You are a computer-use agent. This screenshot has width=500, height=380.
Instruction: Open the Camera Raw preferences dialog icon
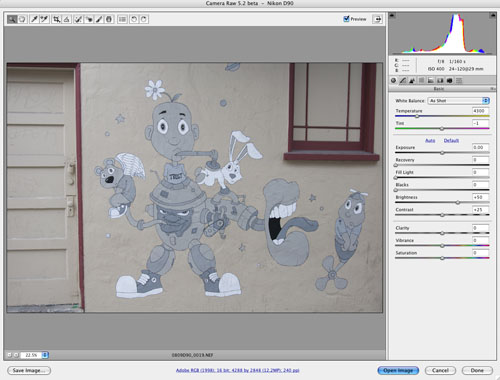tap(122, 19)
